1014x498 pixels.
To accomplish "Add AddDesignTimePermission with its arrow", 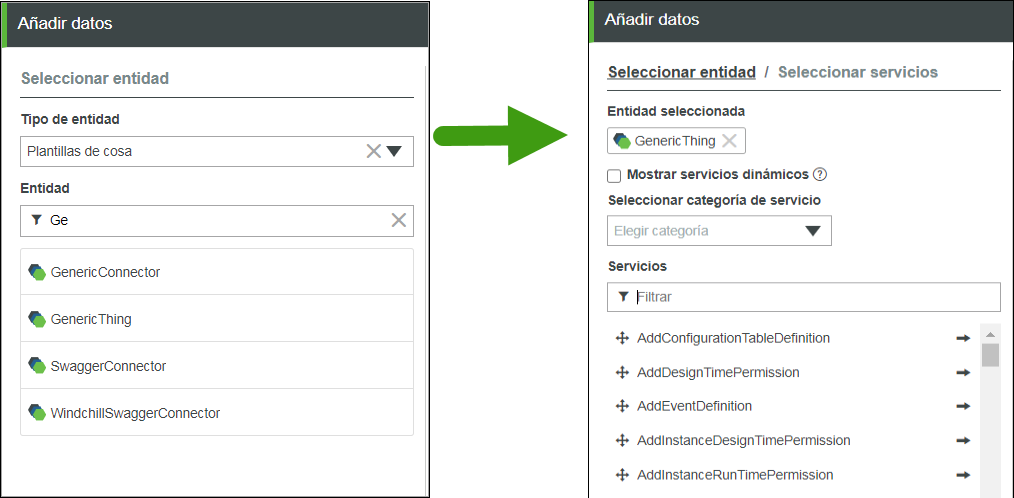I will pyautogui.click(x=964, y=372).
